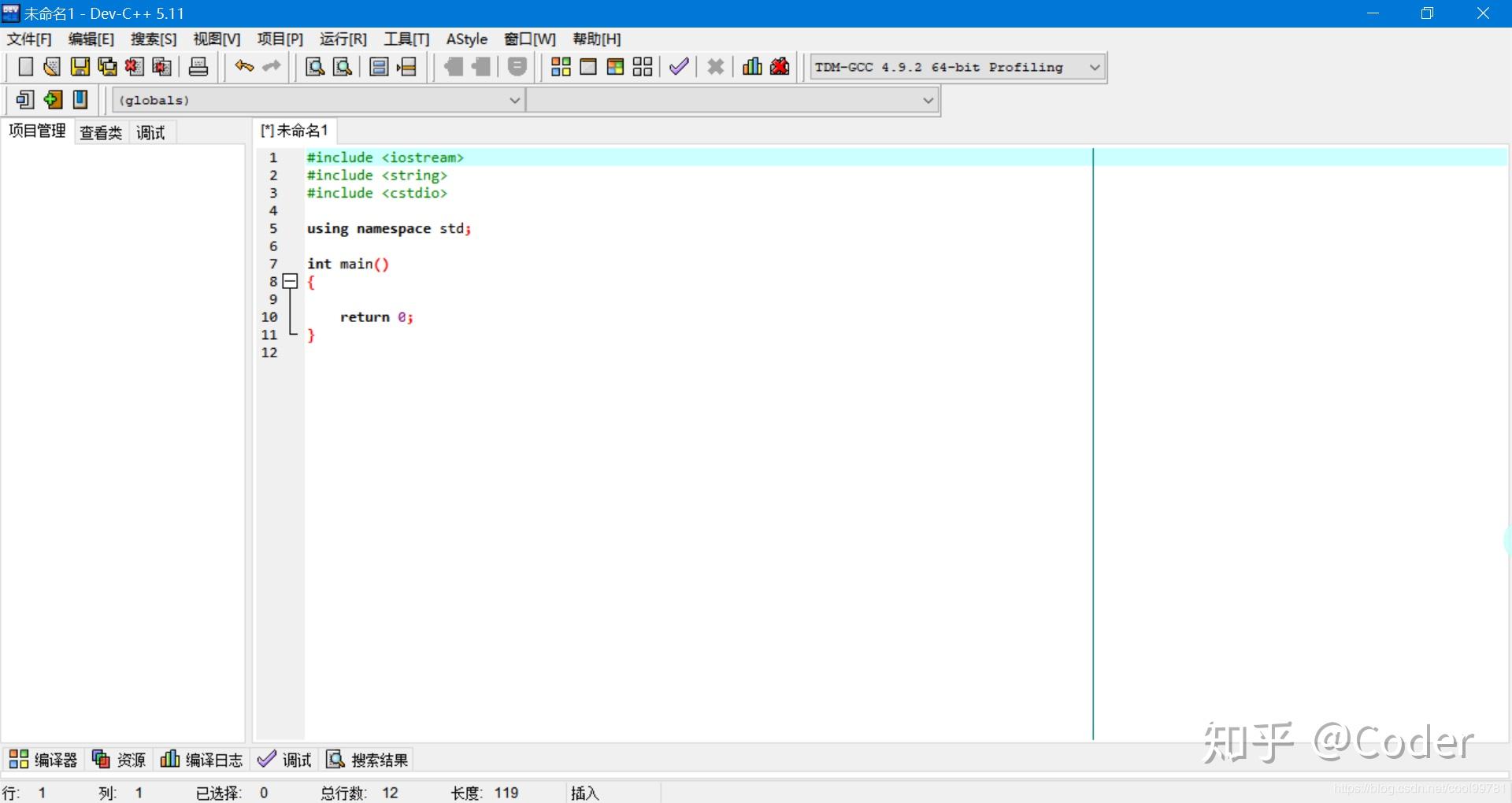
Task: Open the 编辑[E] menu
Action: 91,39
